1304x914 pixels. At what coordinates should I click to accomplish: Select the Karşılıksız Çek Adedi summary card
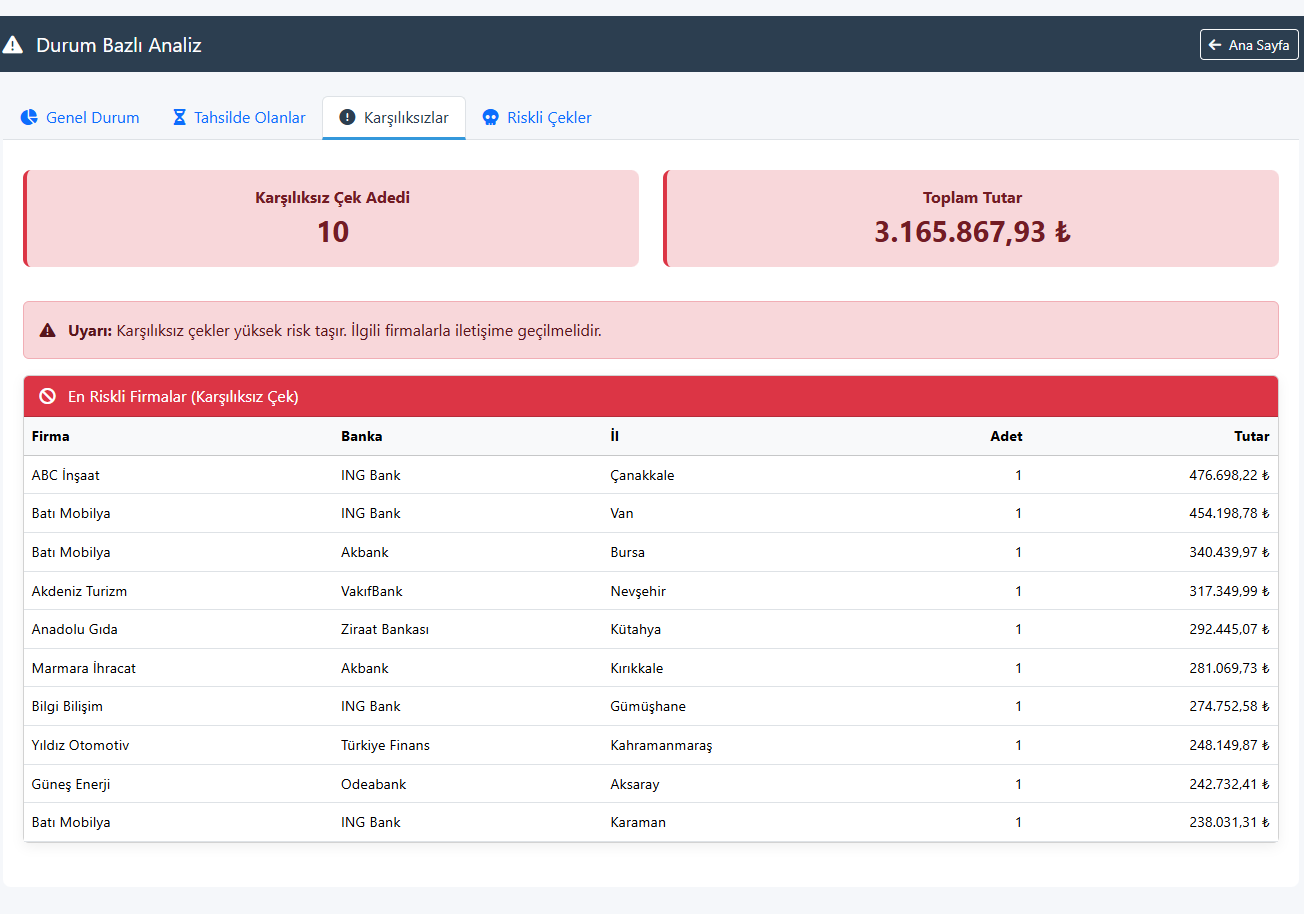pyautogui.click(x=331, y=219)
